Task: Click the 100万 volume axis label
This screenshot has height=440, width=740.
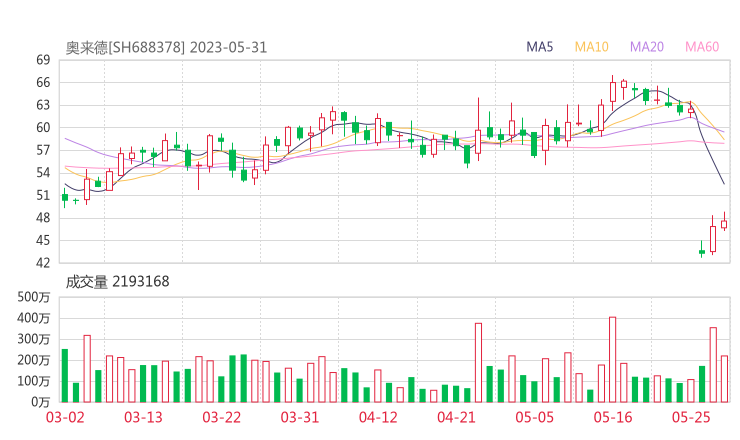Action: point(33,381)
